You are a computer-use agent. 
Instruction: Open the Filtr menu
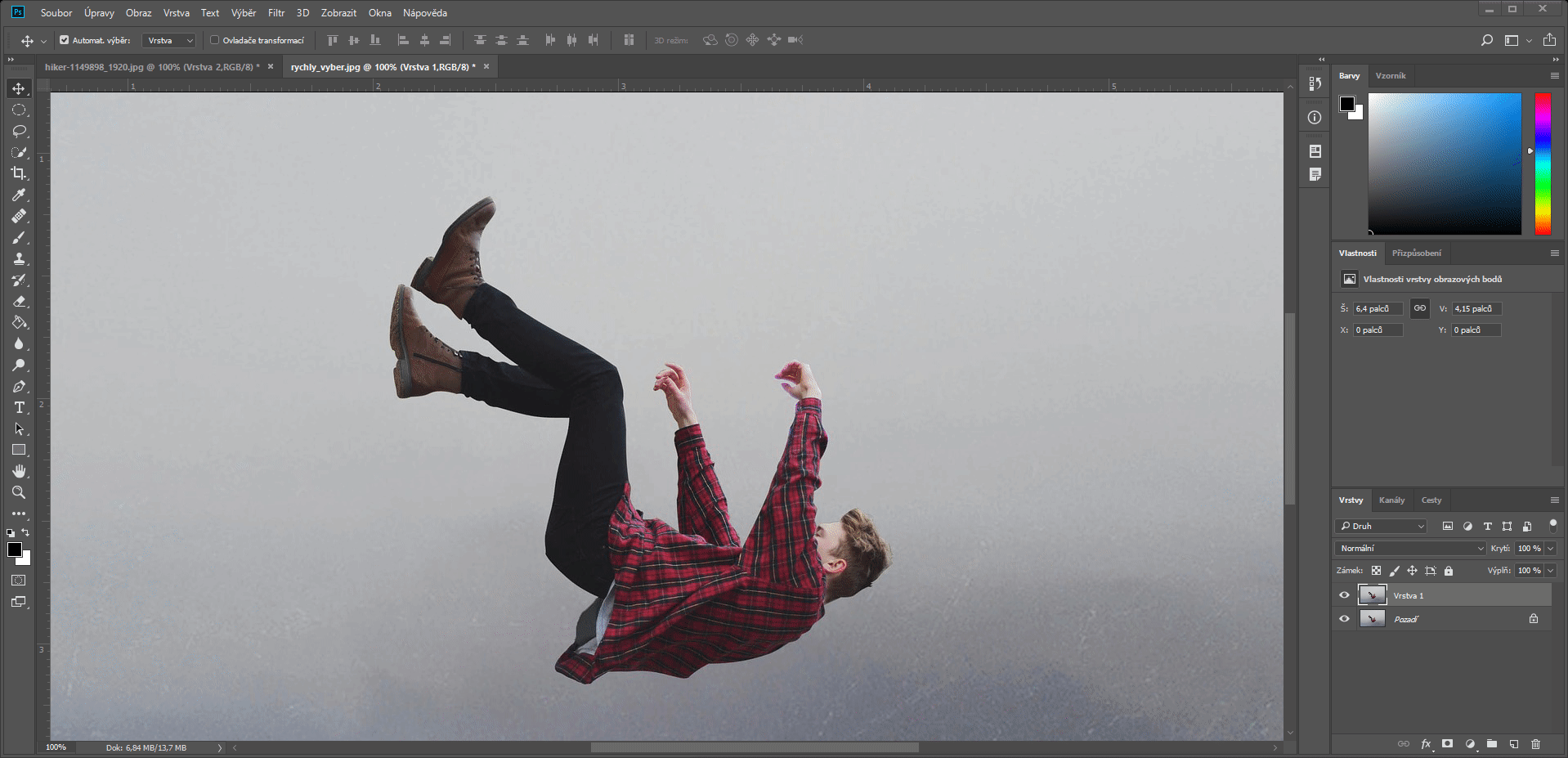coord(276,13)
